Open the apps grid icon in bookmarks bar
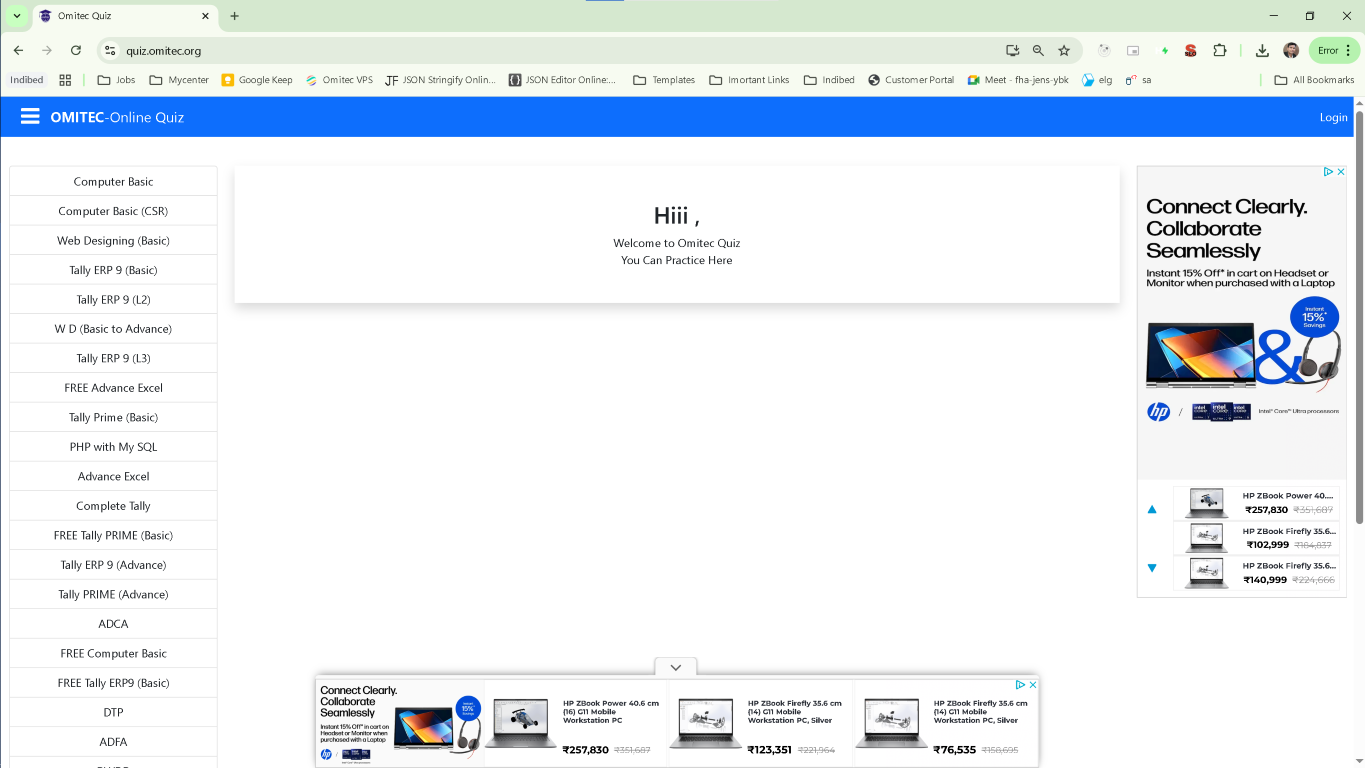This screenshot has height=768, width=1365. coord(65,80)
